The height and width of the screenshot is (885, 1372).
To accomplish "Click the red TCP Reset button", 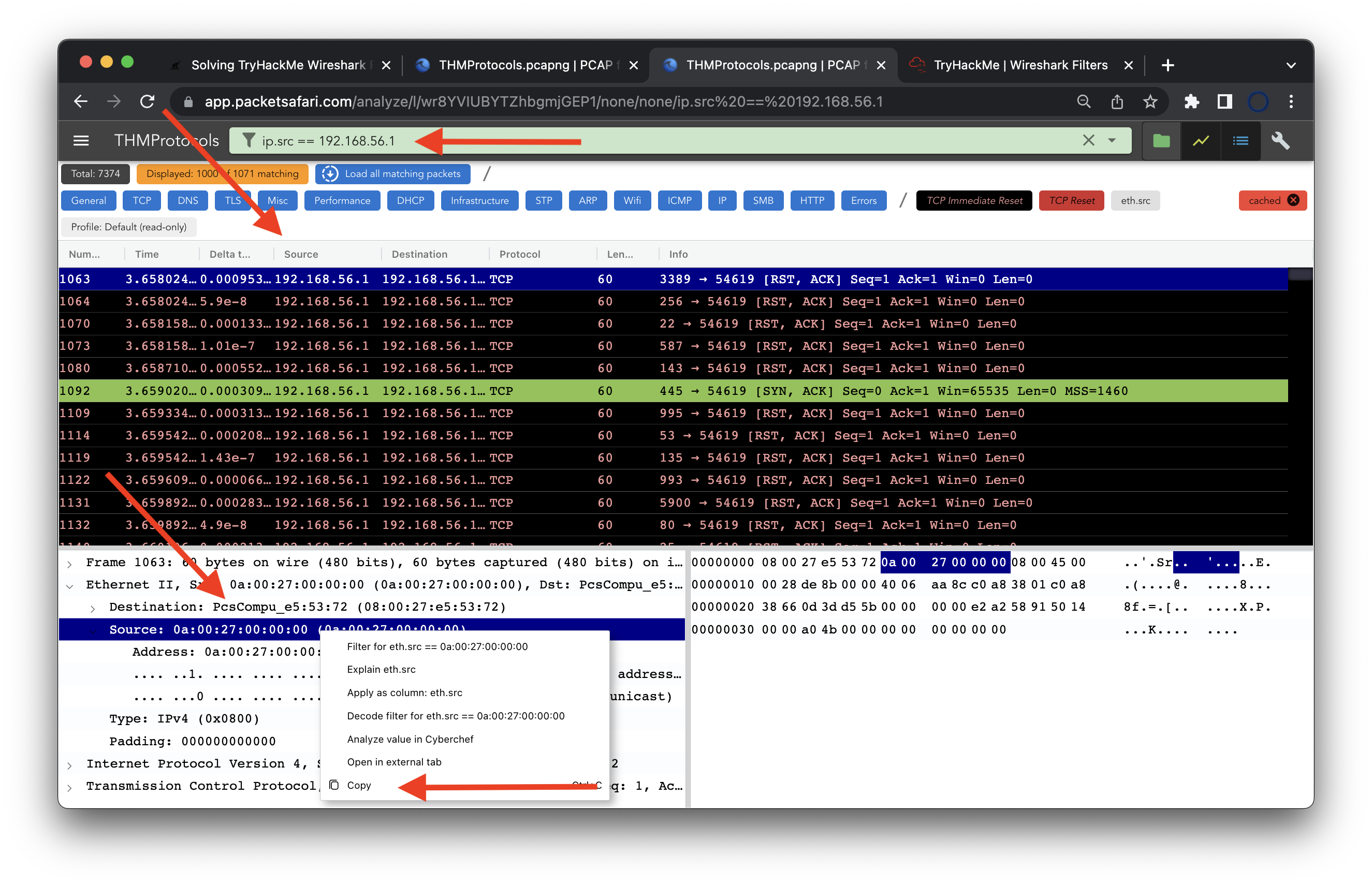I will 1071,201.
